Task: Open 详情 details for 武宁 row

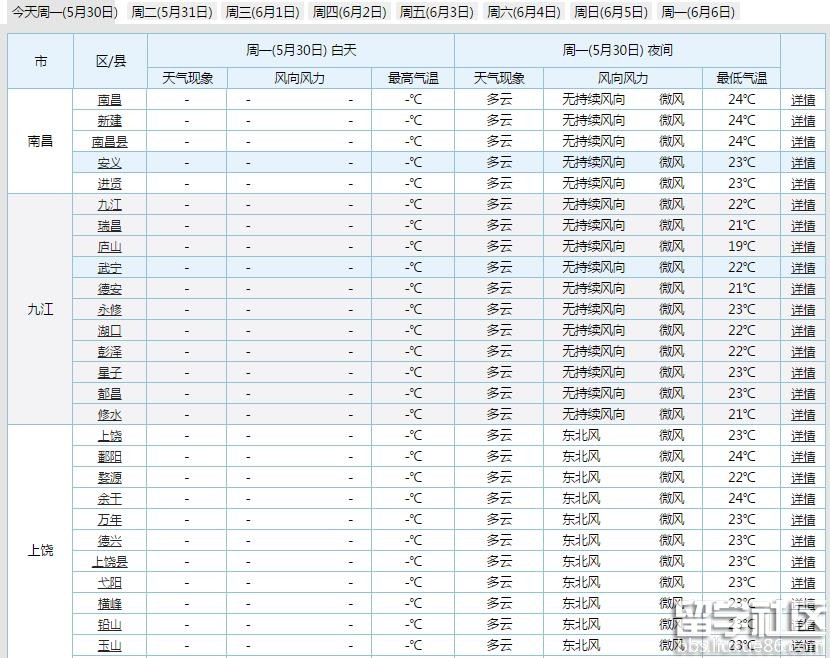Action: coord(803,268)
